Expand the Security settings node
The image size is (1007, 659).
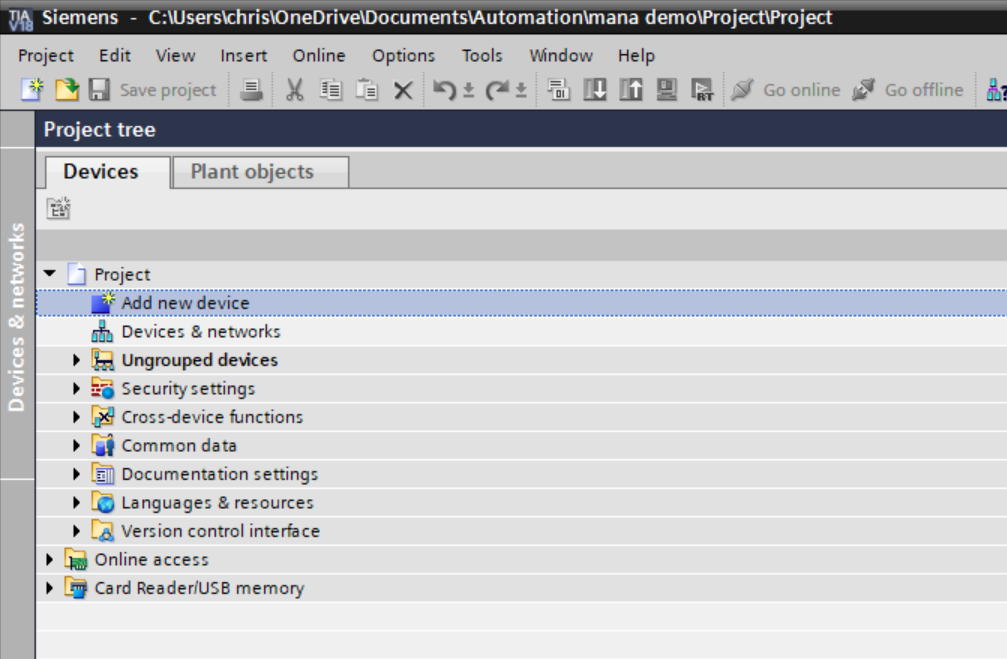76,388
